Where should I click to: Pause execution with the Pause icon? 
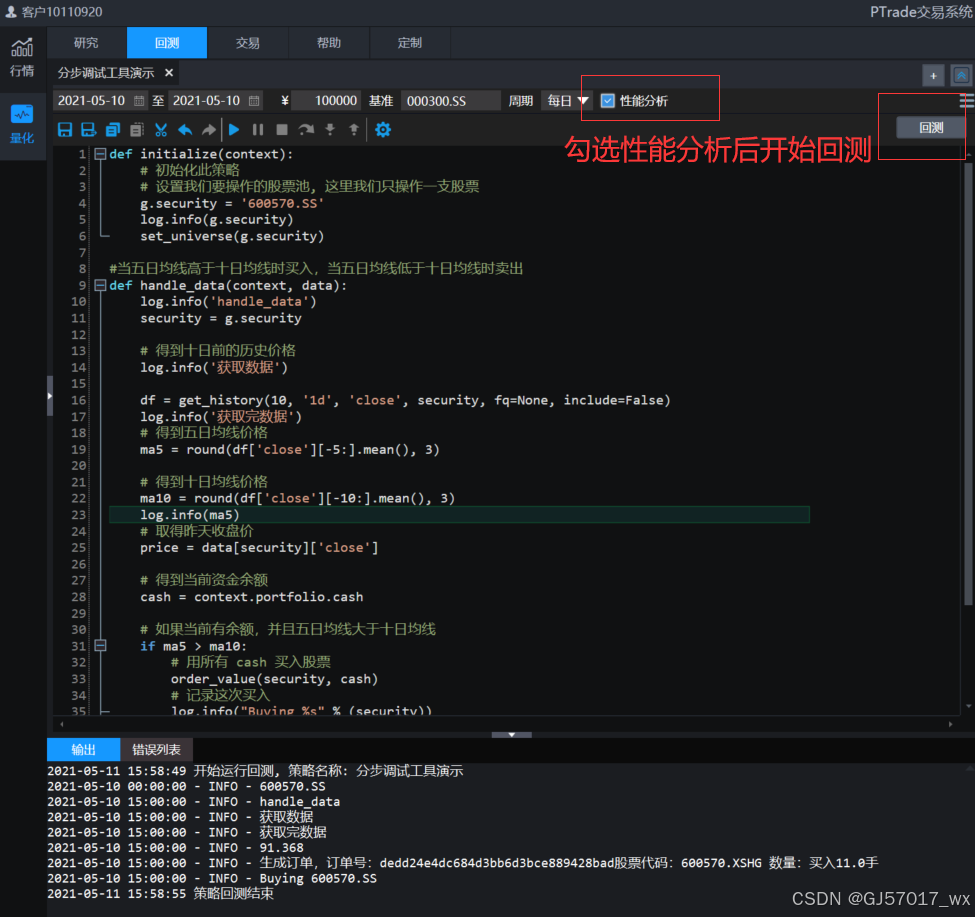click(257, 129)
